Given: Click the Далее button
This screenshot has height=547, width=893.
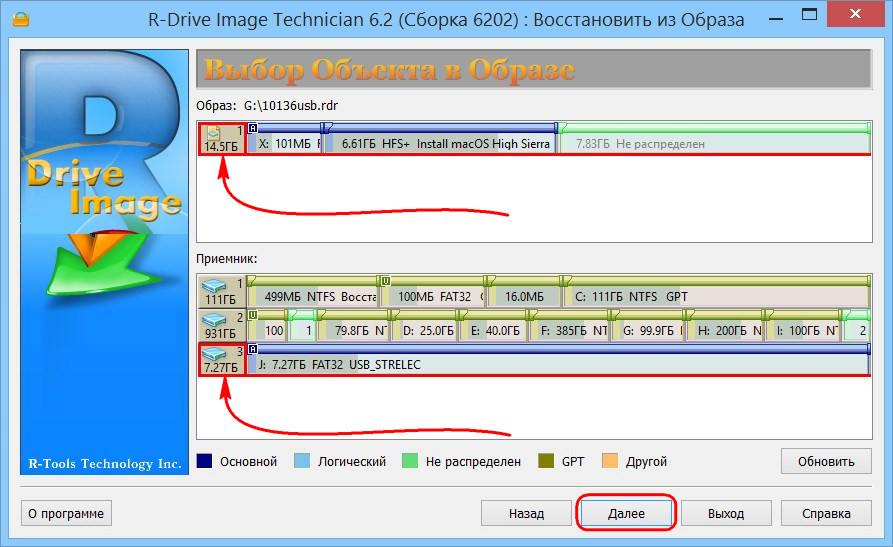Looking at the screenshot, I should (x=626, y=513).
